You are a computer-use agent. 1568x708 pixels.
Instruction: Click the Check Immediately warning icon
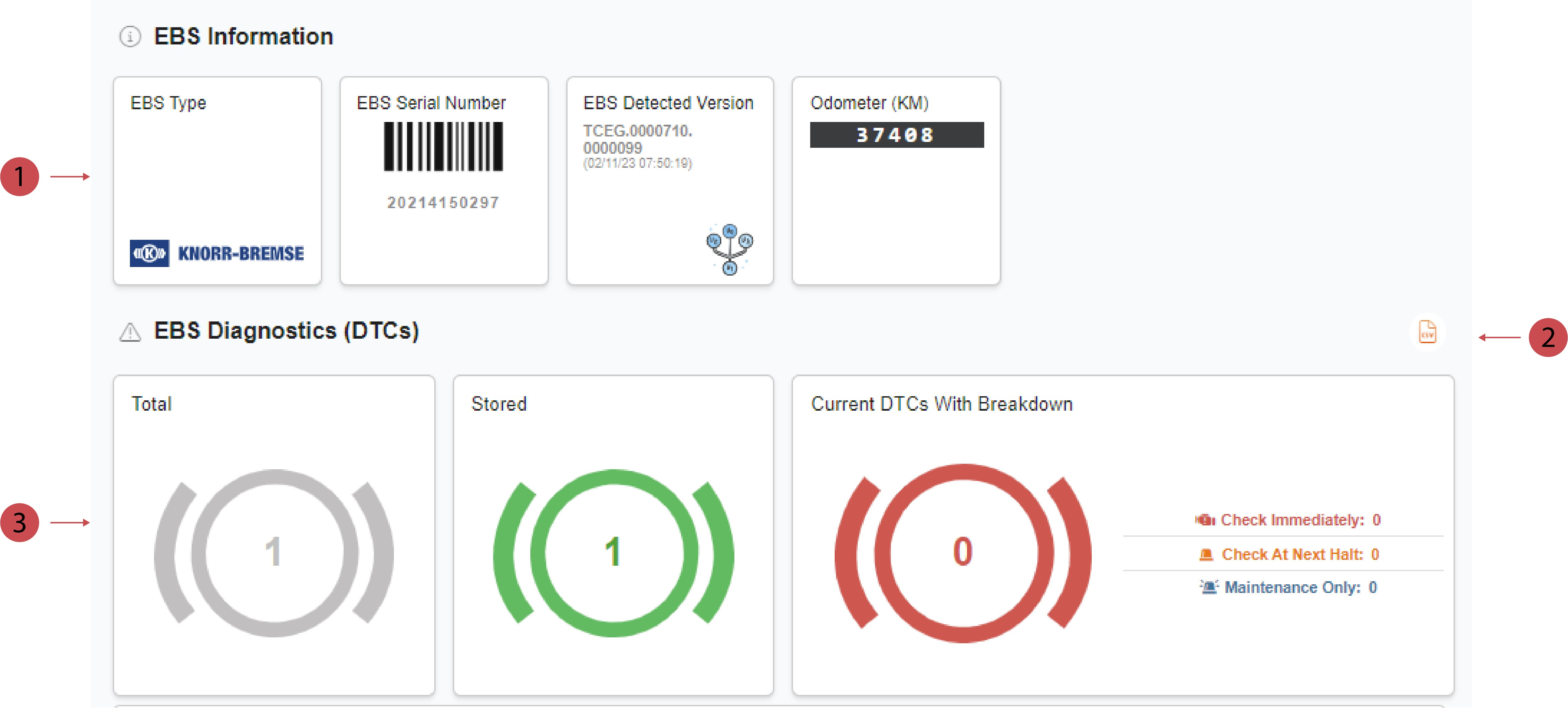(x=1205, y=520)
